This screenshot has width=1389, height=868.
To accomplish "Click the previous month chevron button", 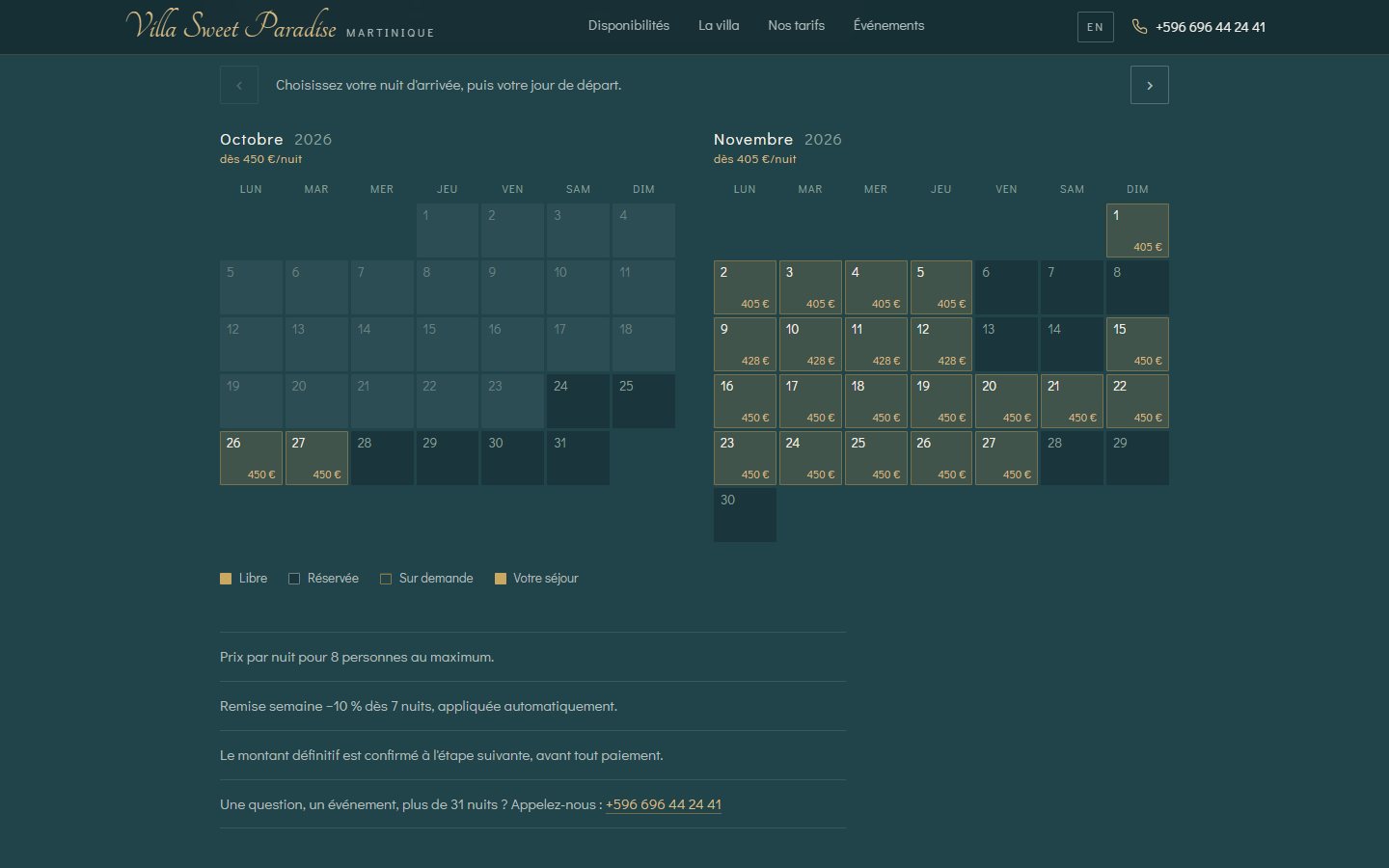I will point(239,85).
